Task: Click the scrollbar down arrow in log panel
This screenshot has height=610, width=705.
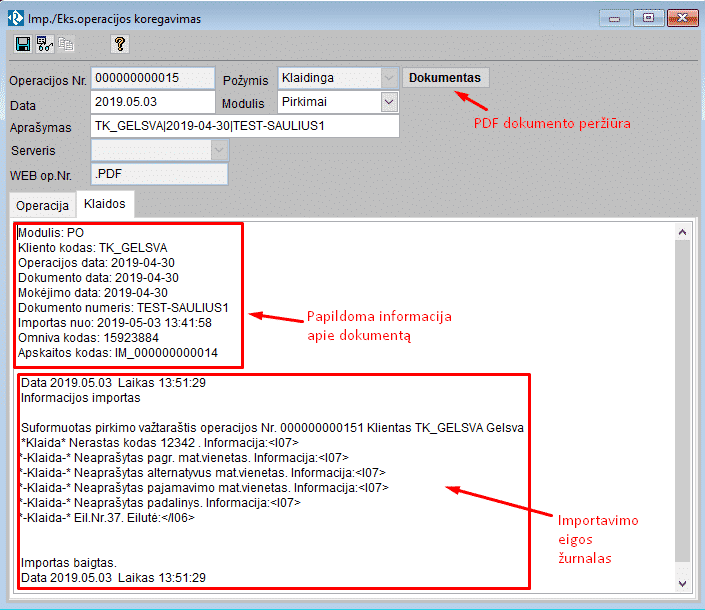Action: pyautogui.click(x=683, y=582)
